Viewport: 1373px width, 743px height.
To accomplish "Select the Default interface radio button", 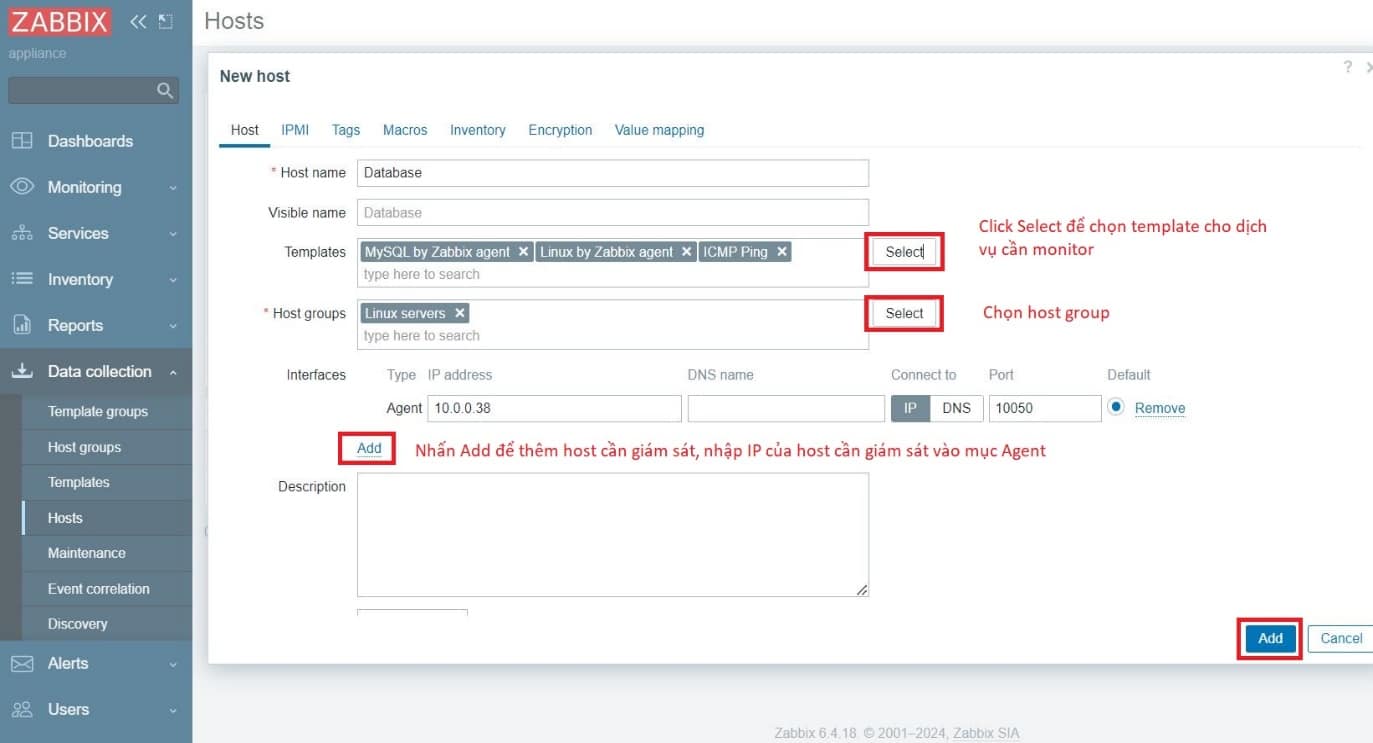I will tap(1116, 407).
